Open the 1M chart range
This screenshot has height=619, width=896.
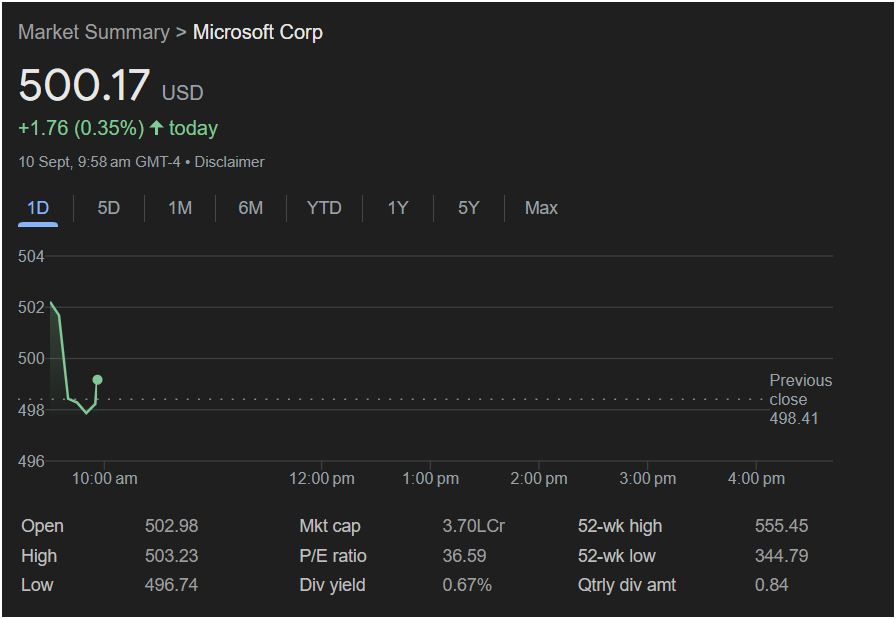point(180,208)
